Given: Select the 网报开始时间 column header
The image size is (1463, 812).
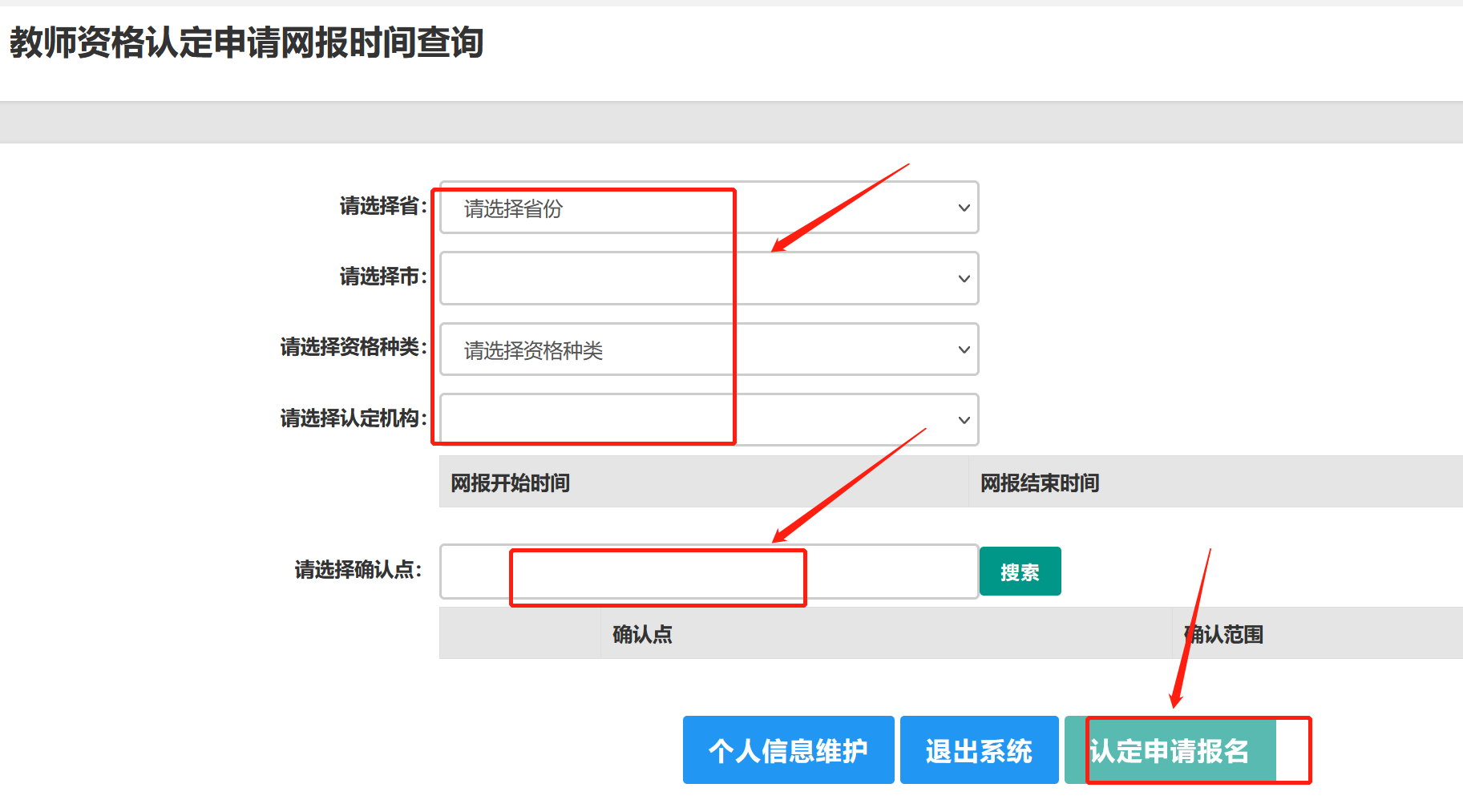Looking at the screenshot, I should (x=511, y=483).
